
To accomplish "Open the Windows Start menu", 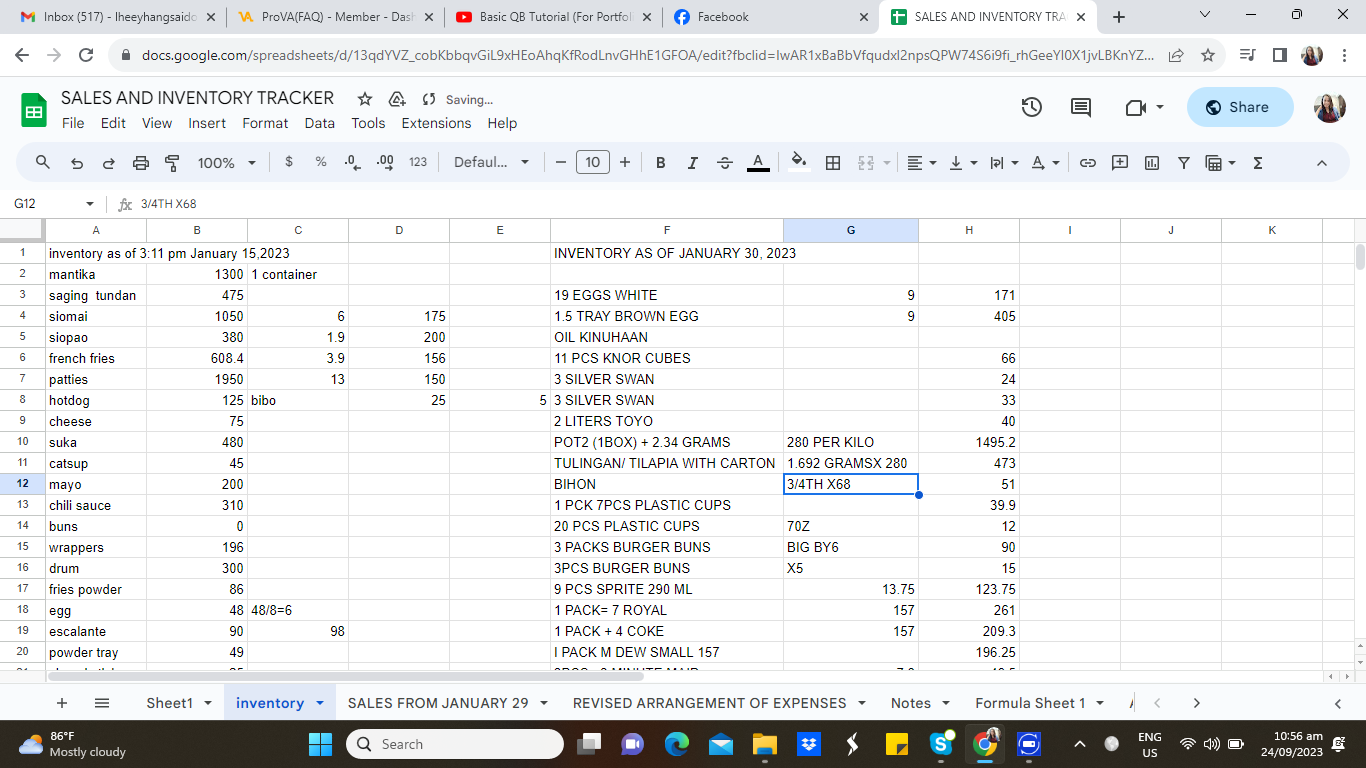I will [320, 744].
